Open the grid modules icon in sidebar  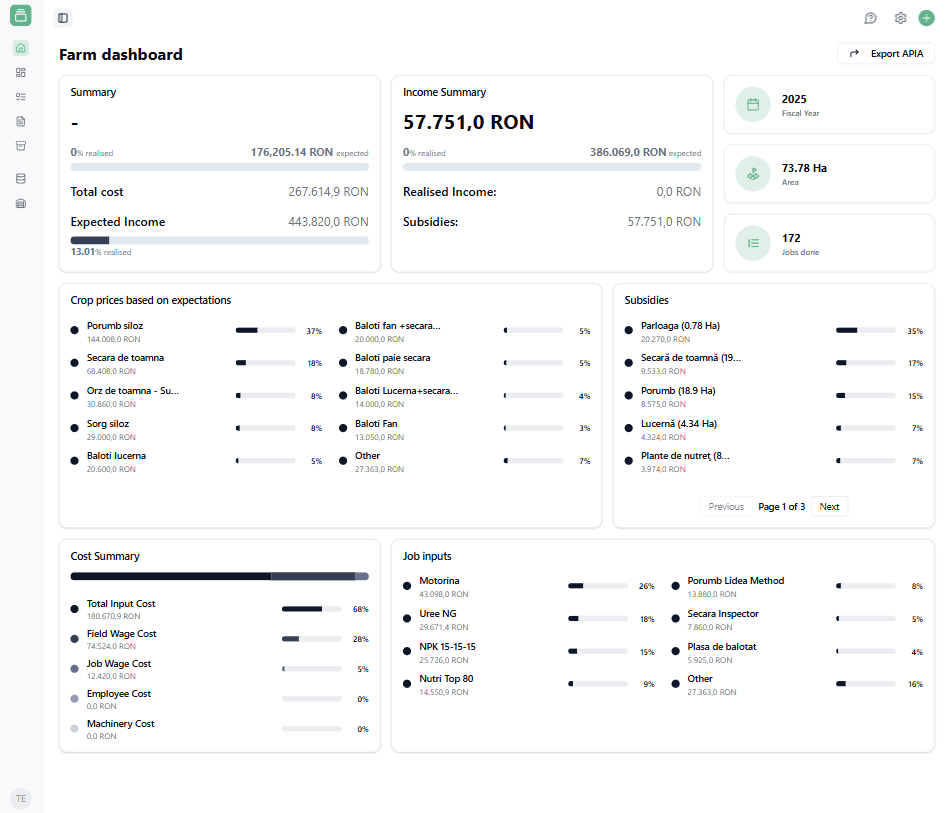pyautogui.click(x=21, y=72)
